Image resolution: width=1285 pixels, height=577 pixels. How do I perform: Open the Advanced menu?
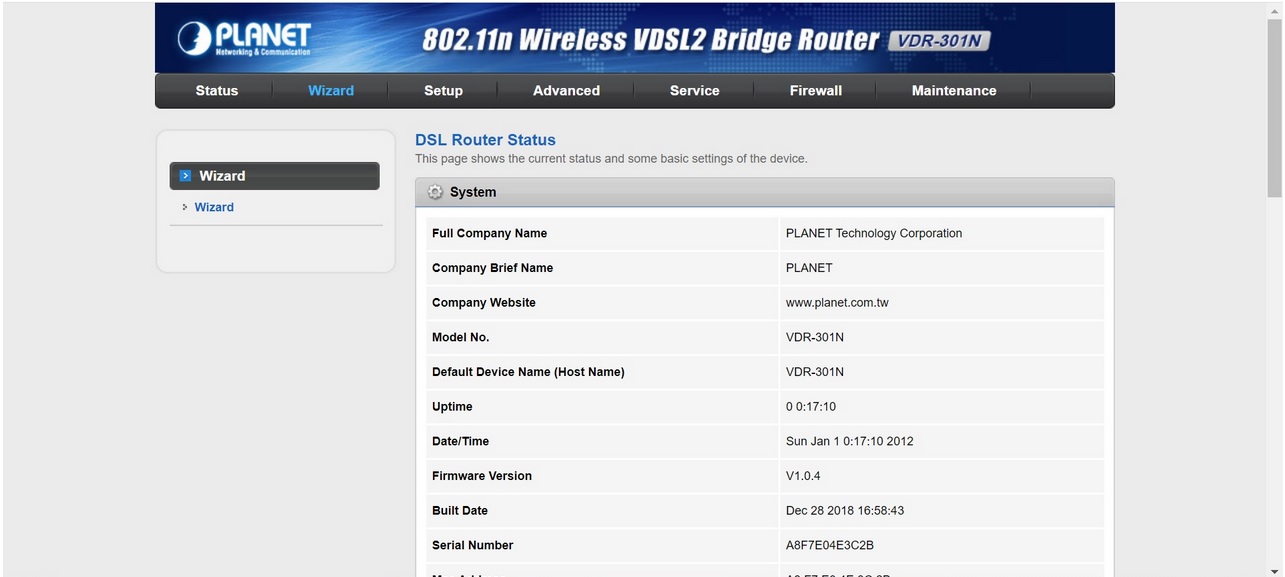click(566, 90)
